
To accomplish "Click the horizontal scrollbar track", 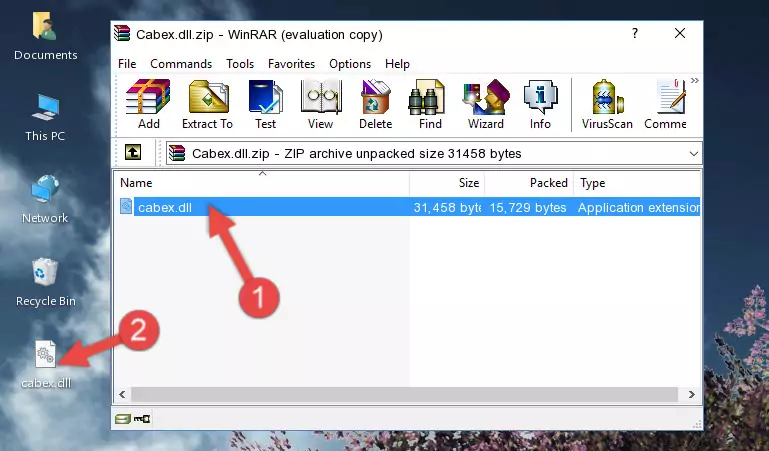I will point(404,394).
